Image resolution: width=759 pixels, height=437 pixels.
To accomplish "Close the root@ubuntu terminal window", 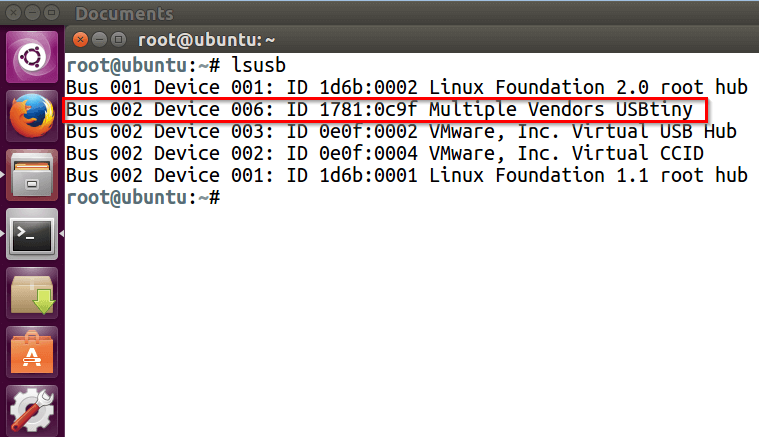I will [x=80, y=40].
